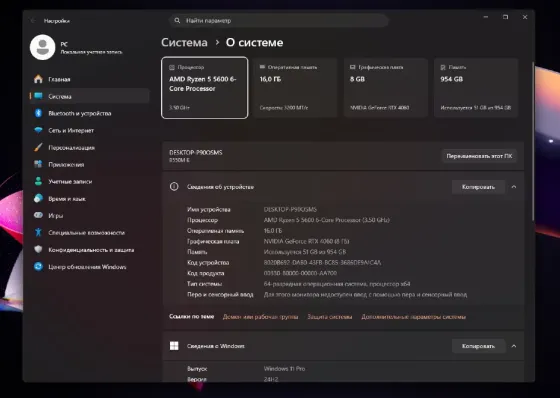
Task: Copy Windows info with lower Копировать button
Action: (x=478, y=346)
